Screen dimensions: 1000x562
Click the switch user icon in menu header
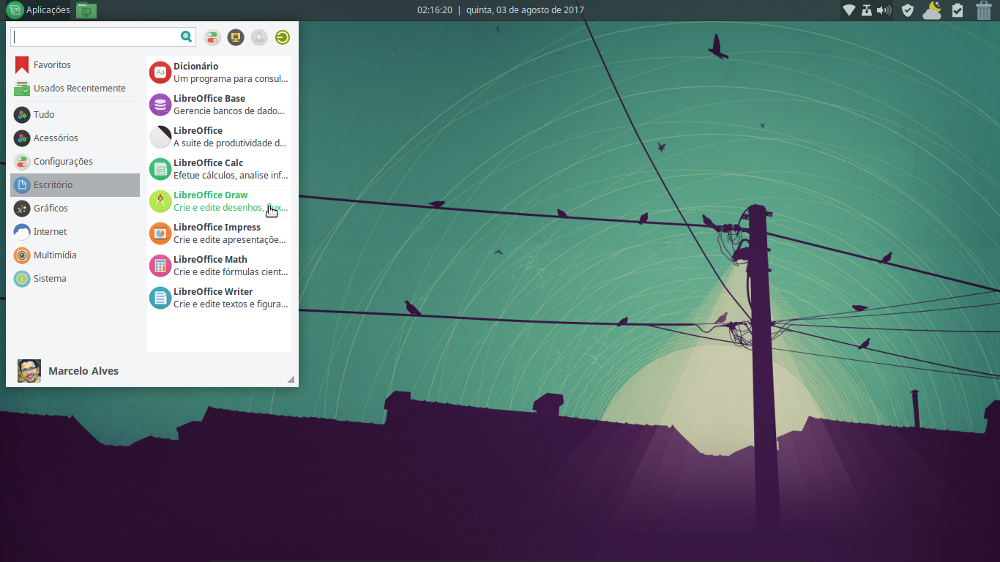259,37
